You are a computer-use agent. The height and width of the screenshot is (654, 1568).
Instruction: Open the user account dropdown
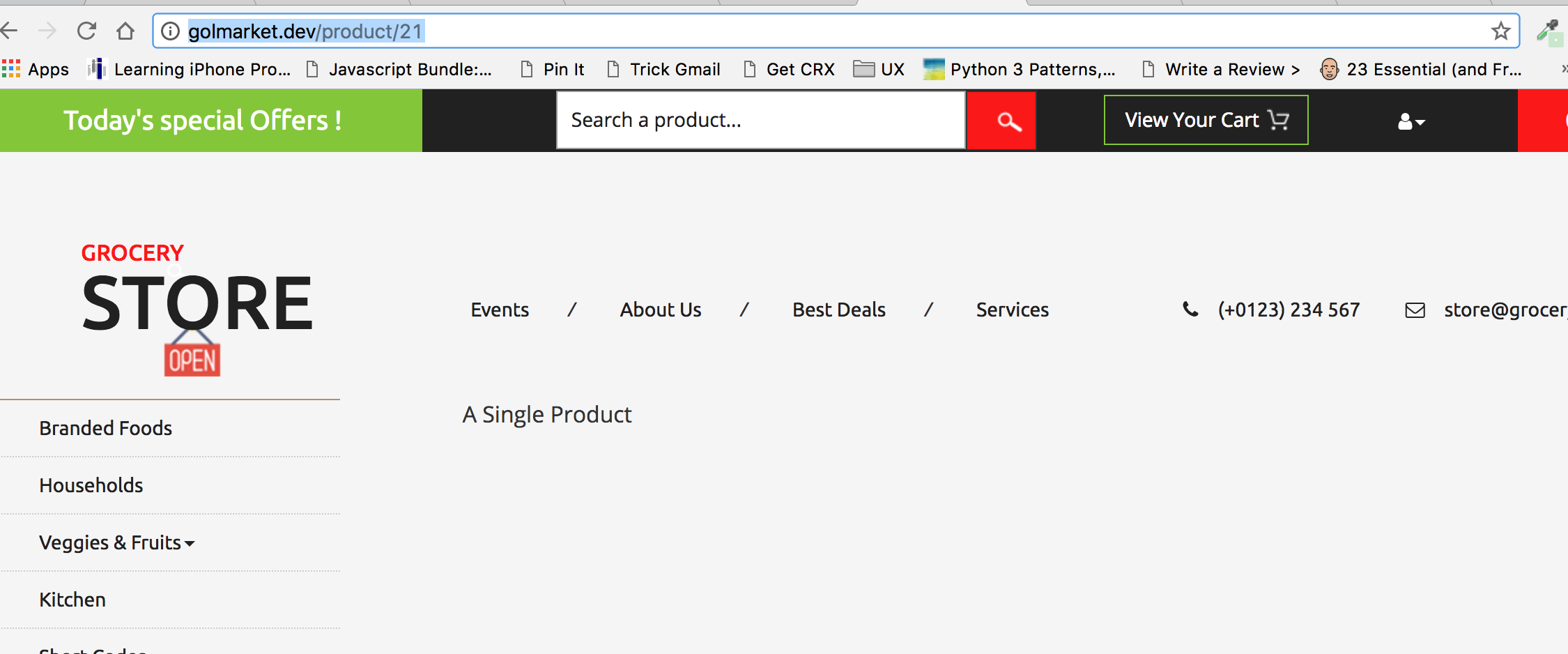click(x=1411, y=121)
